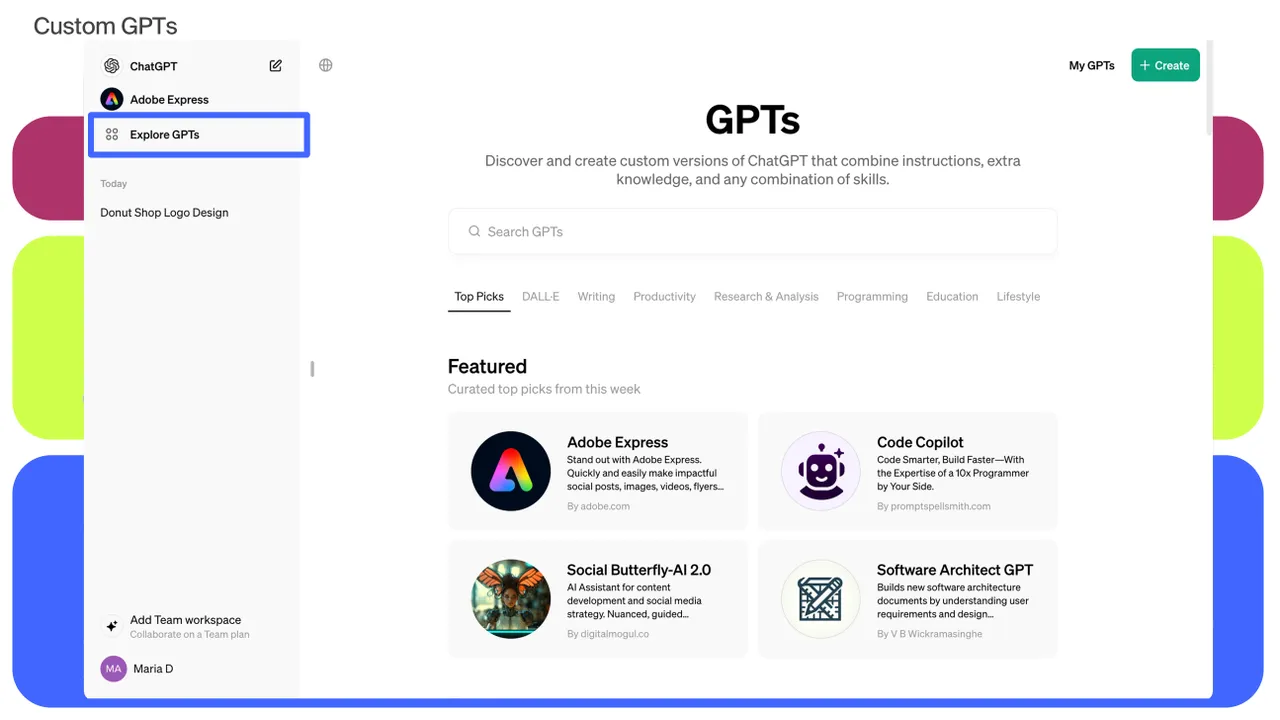Click the "Today" label in sidebar
The height and width of the screenshot is (720, 1280).
[114, 184]
